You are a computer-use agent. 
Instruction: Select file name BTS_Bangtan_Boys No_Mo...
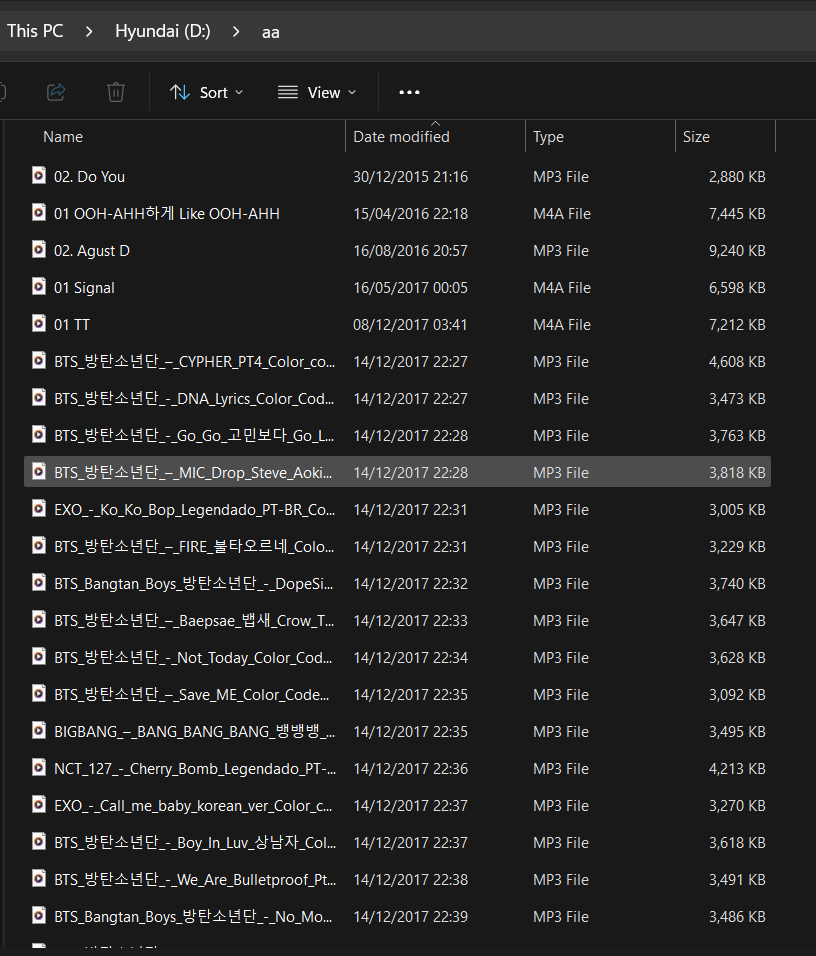[x=193, y=917]
